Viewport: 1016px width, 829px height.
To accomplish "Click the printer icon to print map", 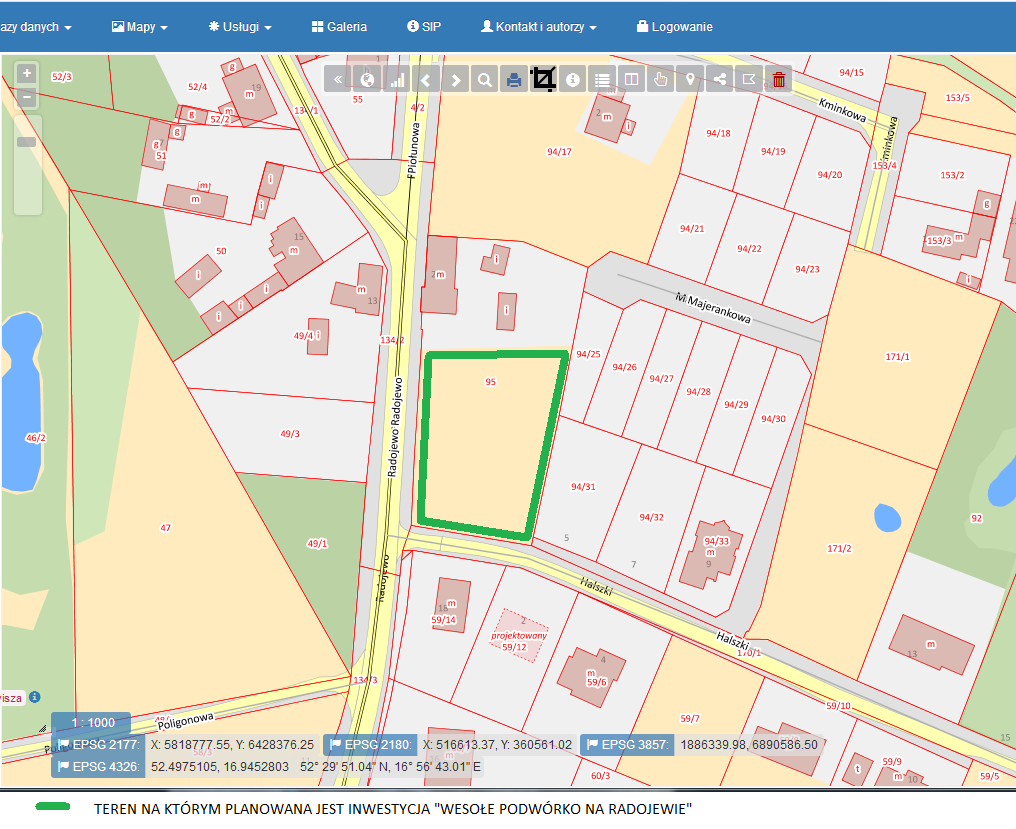I will [x=514, y=80].
